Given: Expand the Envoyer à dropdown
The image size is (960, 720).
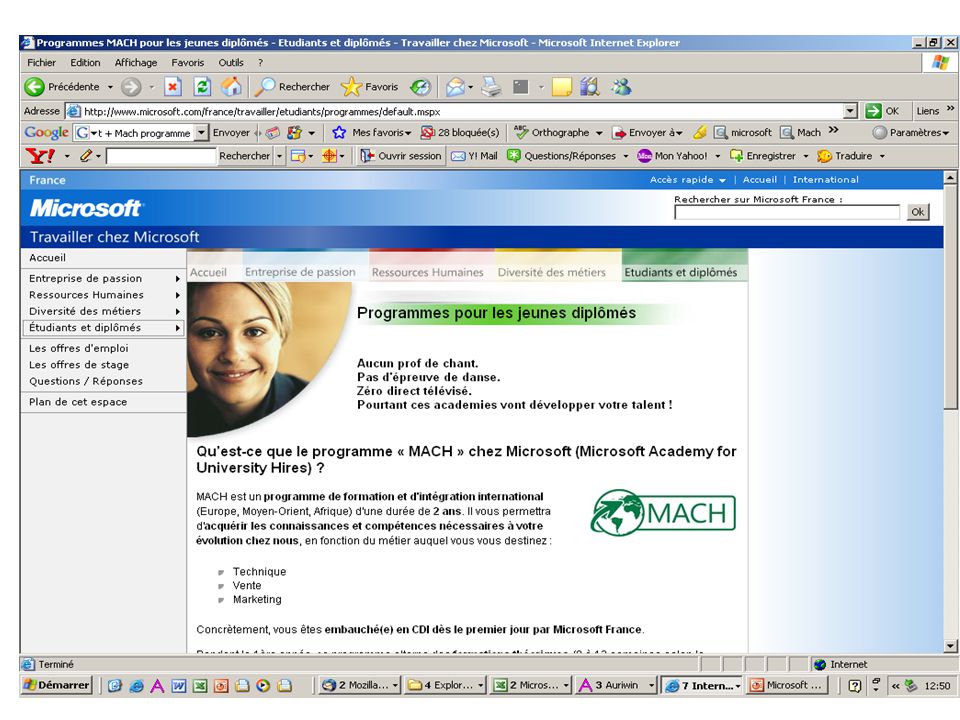Looking at the screenshot, I should click(679, 133).
